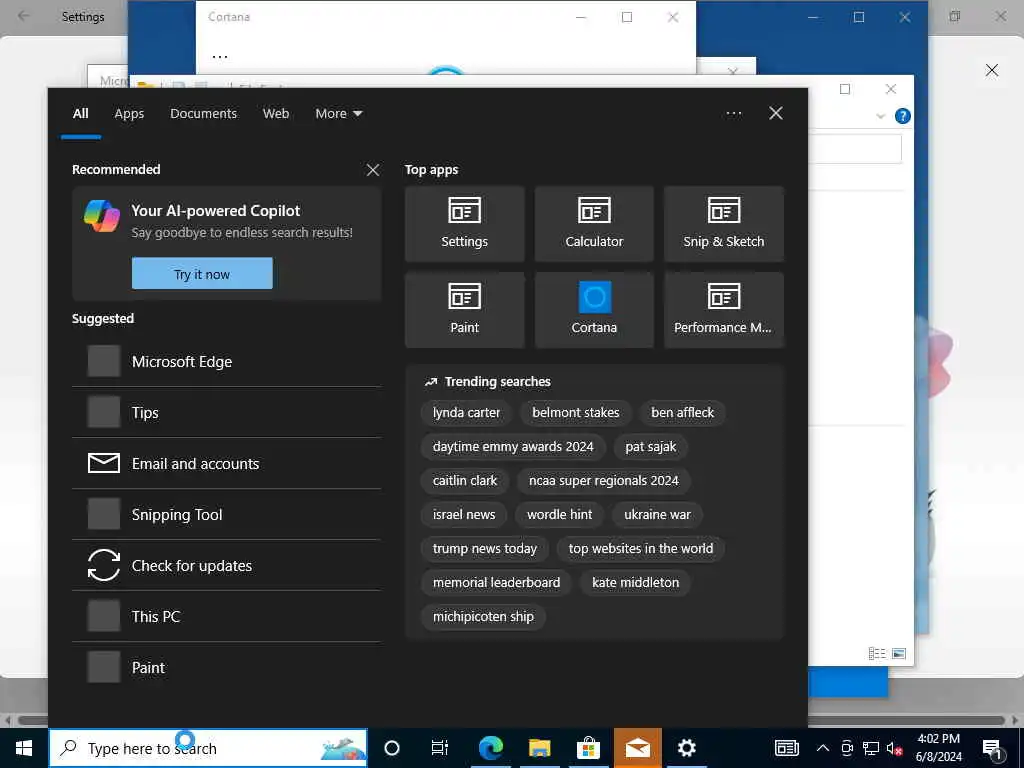This screenshot has width=1024, height=768.
Task: Launch Cortana from Top apps
Action: tap(594, 310)
